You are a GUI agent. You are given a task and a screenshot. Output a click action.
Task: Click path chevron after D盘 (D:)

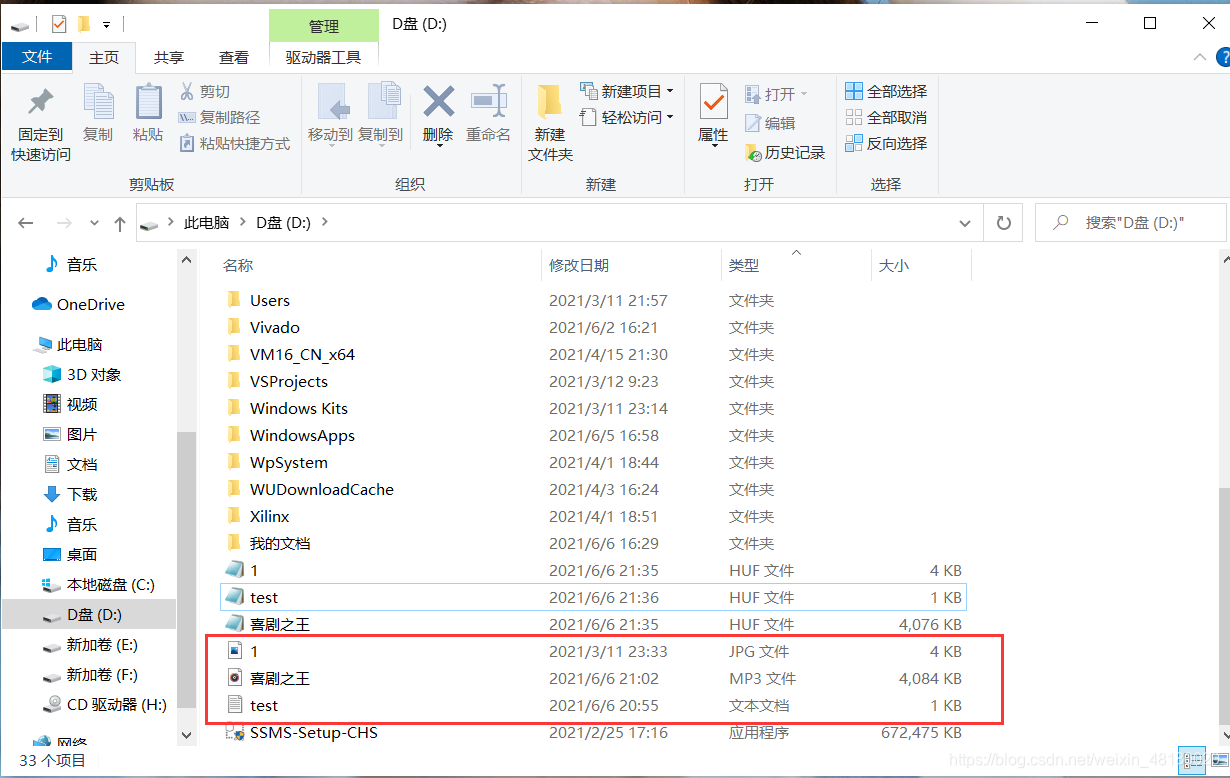(x=324, y=223)
